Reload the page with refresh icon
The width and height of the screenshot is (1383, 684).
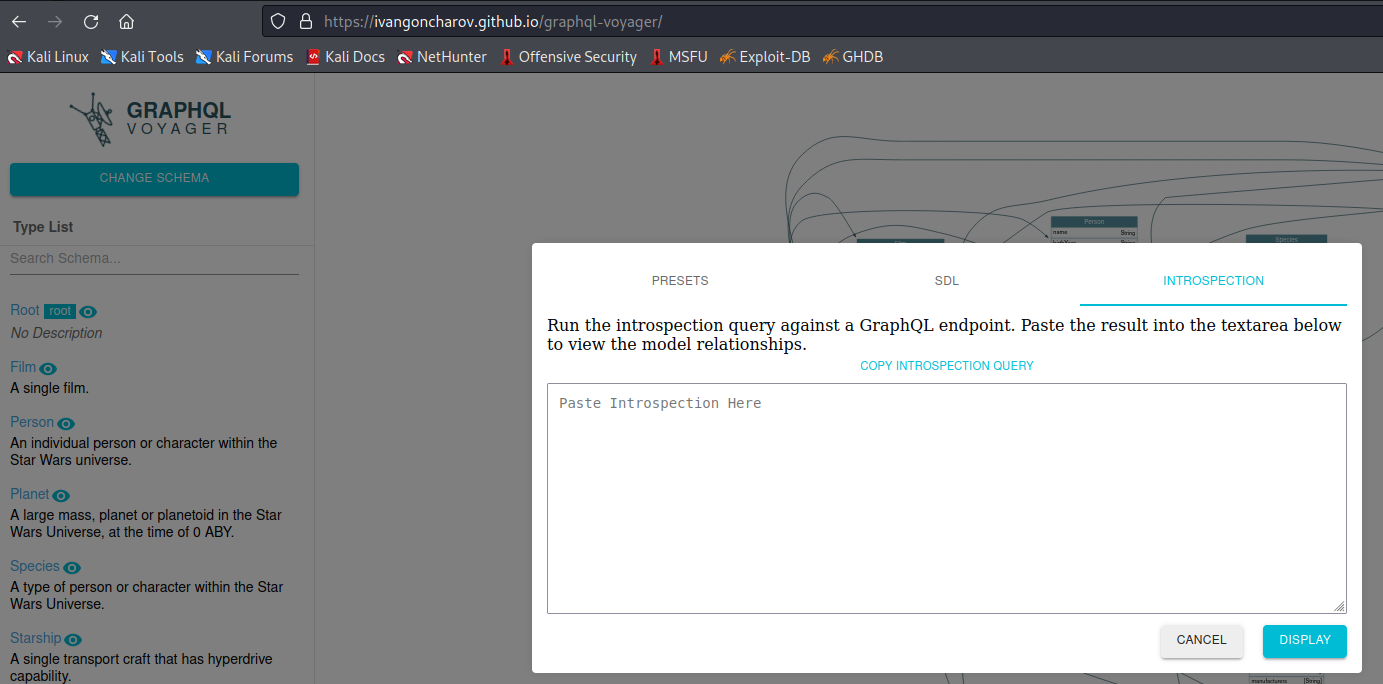[91, 21]
